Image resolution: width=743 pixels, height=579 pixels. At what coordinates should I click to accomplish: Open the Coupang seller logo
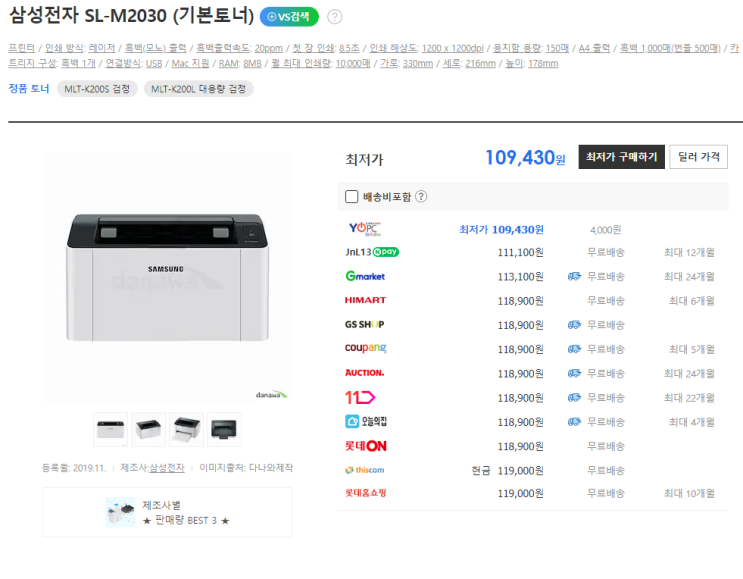tap(365, 348)
